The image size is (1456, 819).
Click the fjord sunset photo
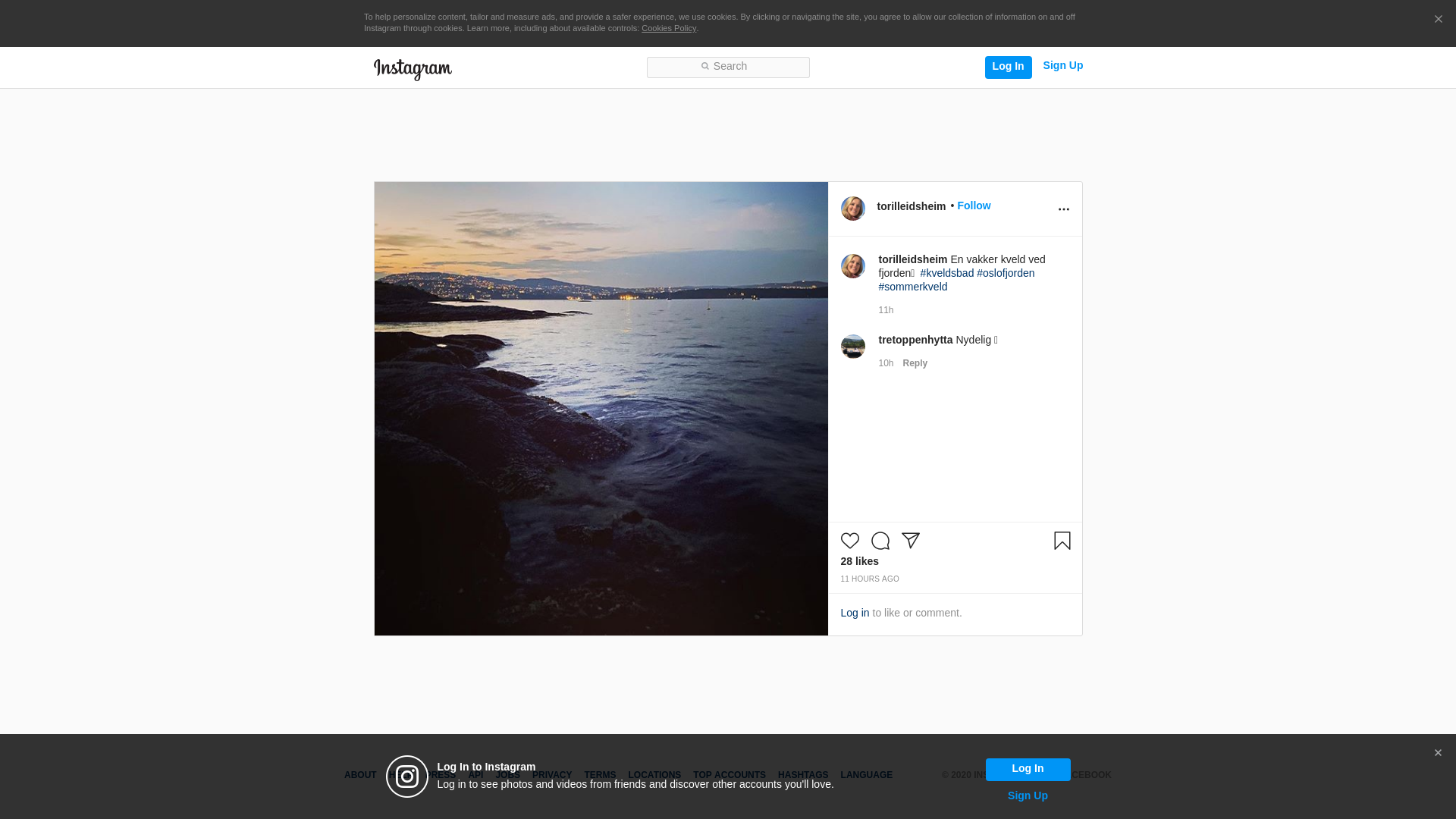pos(601,409)
